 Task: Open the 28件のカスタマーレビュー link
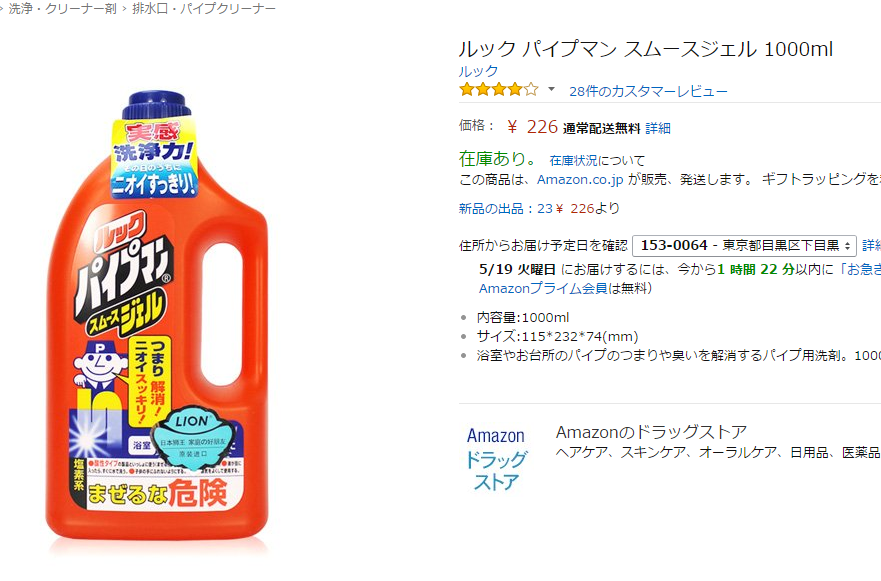[x=648, y=91]
